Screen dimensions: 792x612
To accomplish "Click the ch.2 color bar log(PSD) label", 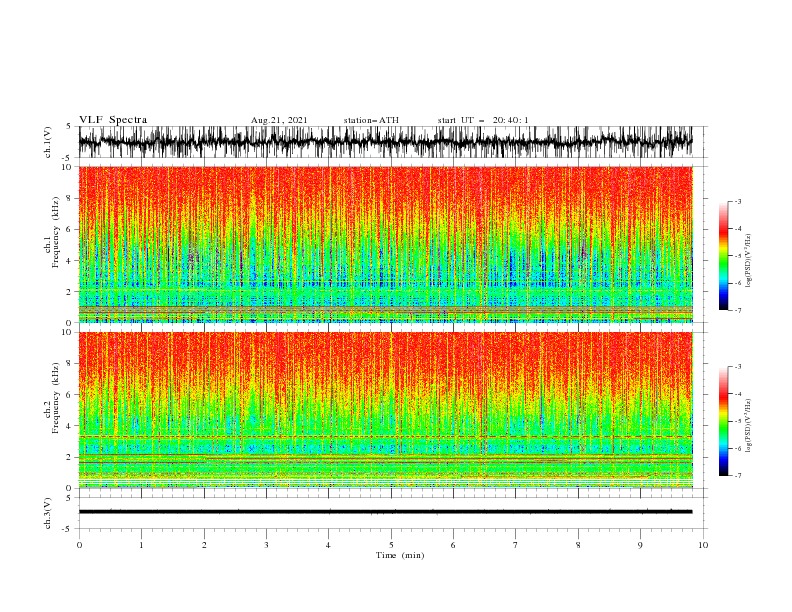I will 748,426.
